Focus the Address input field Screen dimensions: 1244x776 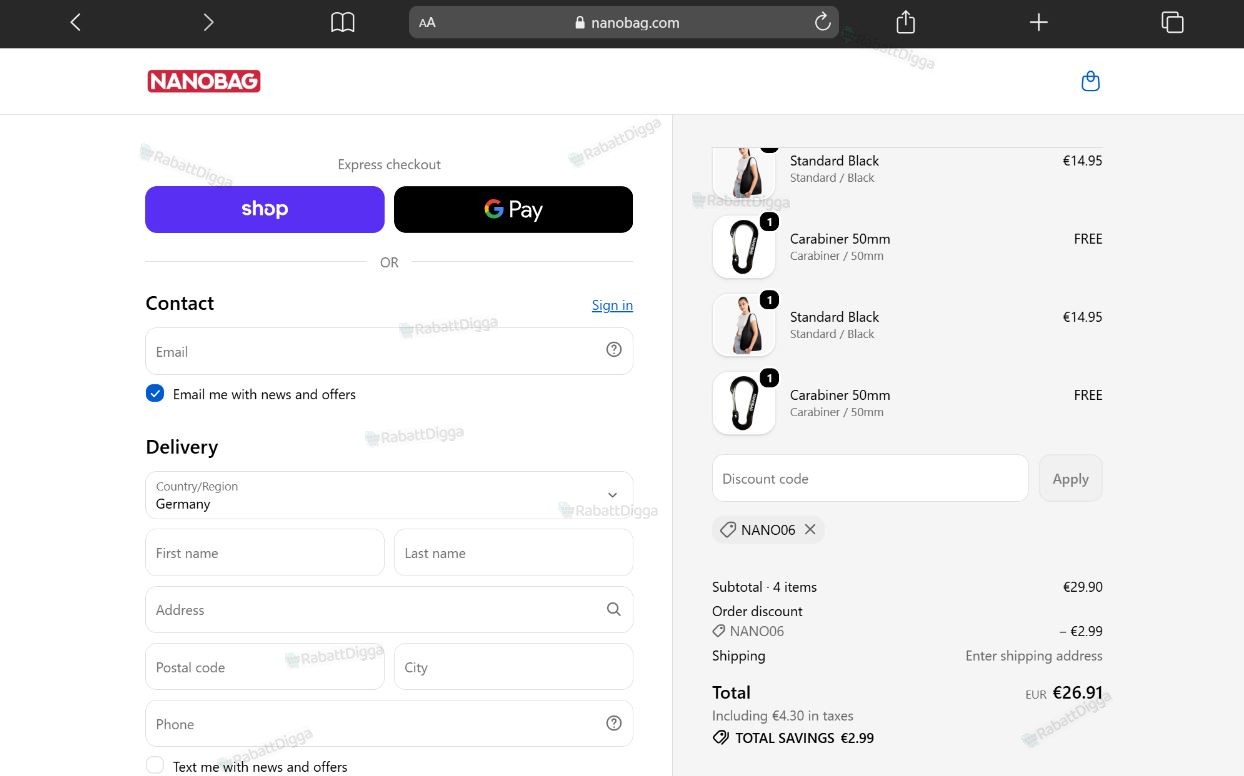(389, 609)
